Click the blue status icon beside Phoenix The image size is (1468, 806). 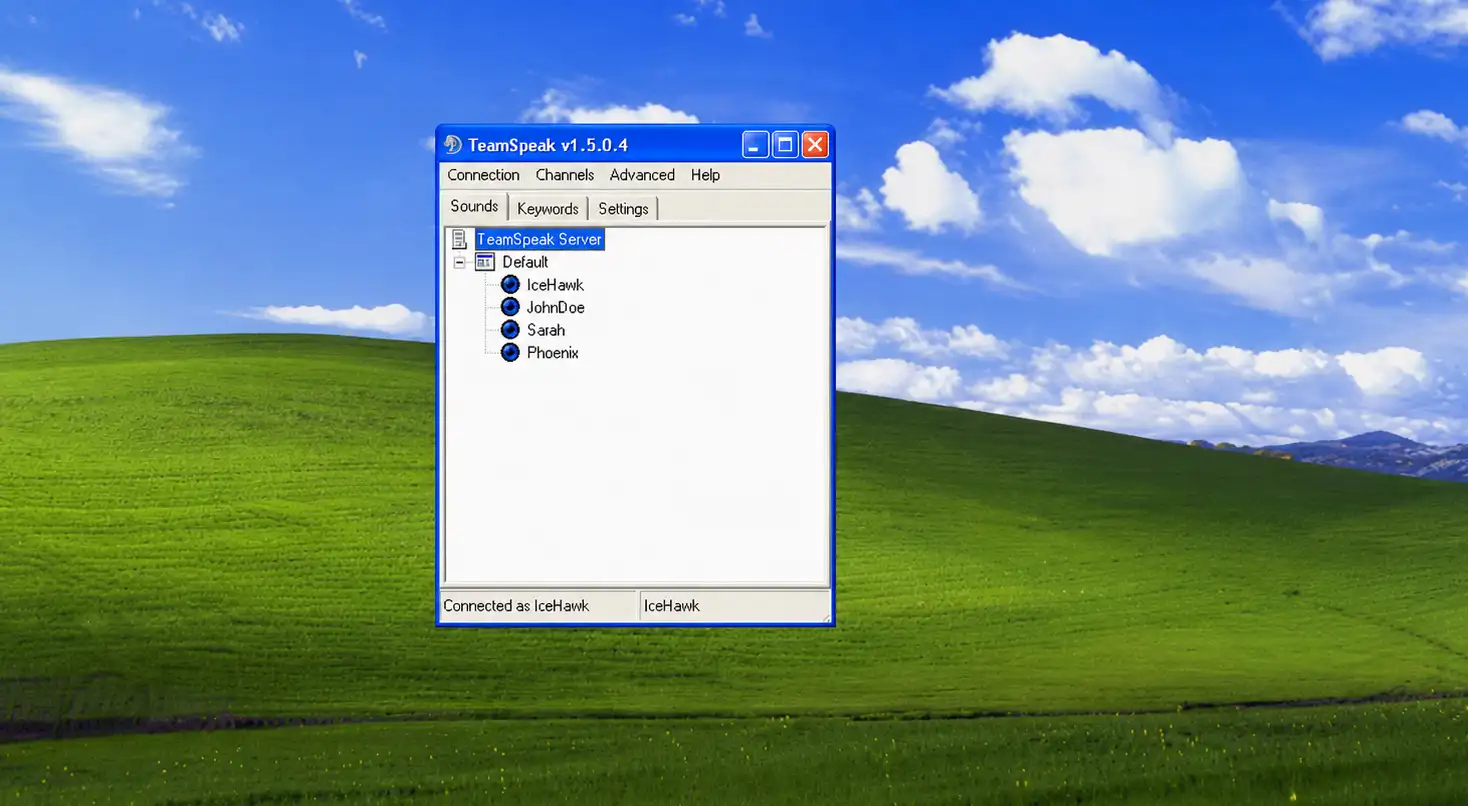[510, 352]
